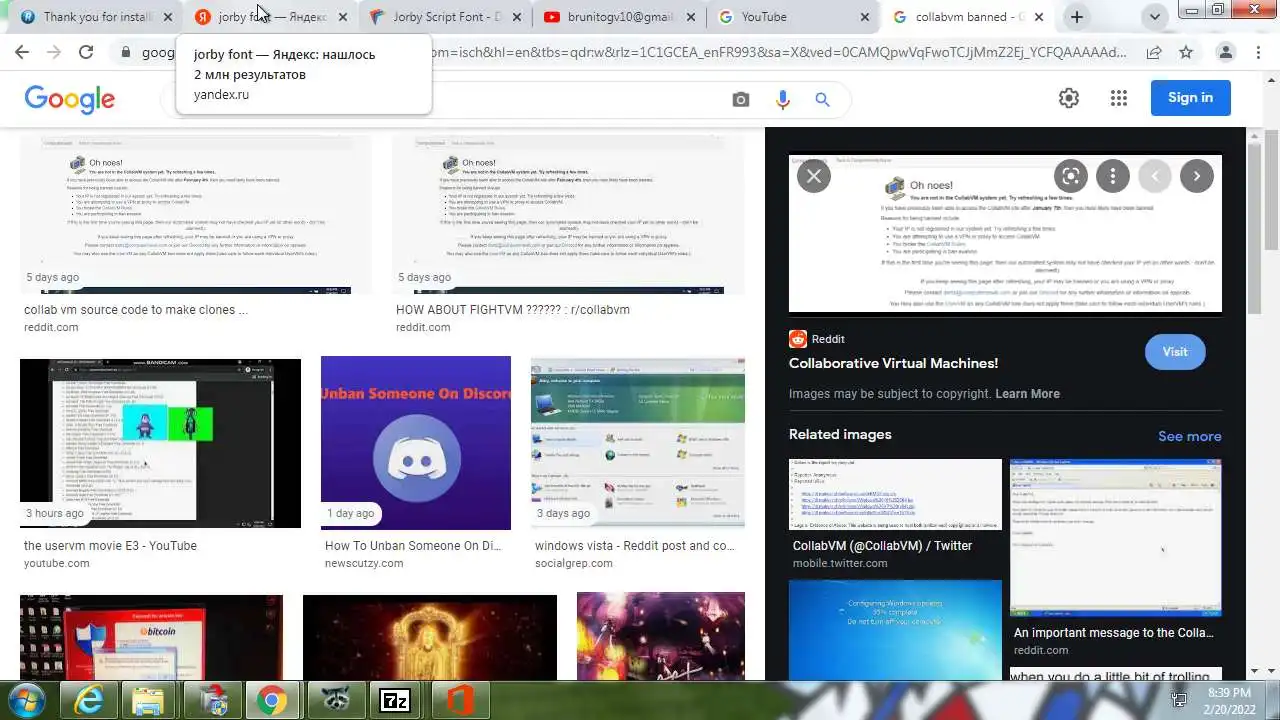The height and width of the screenshot is (720, 1280).
Task: Close the image preview panel
Action: [x=814, y=176]
